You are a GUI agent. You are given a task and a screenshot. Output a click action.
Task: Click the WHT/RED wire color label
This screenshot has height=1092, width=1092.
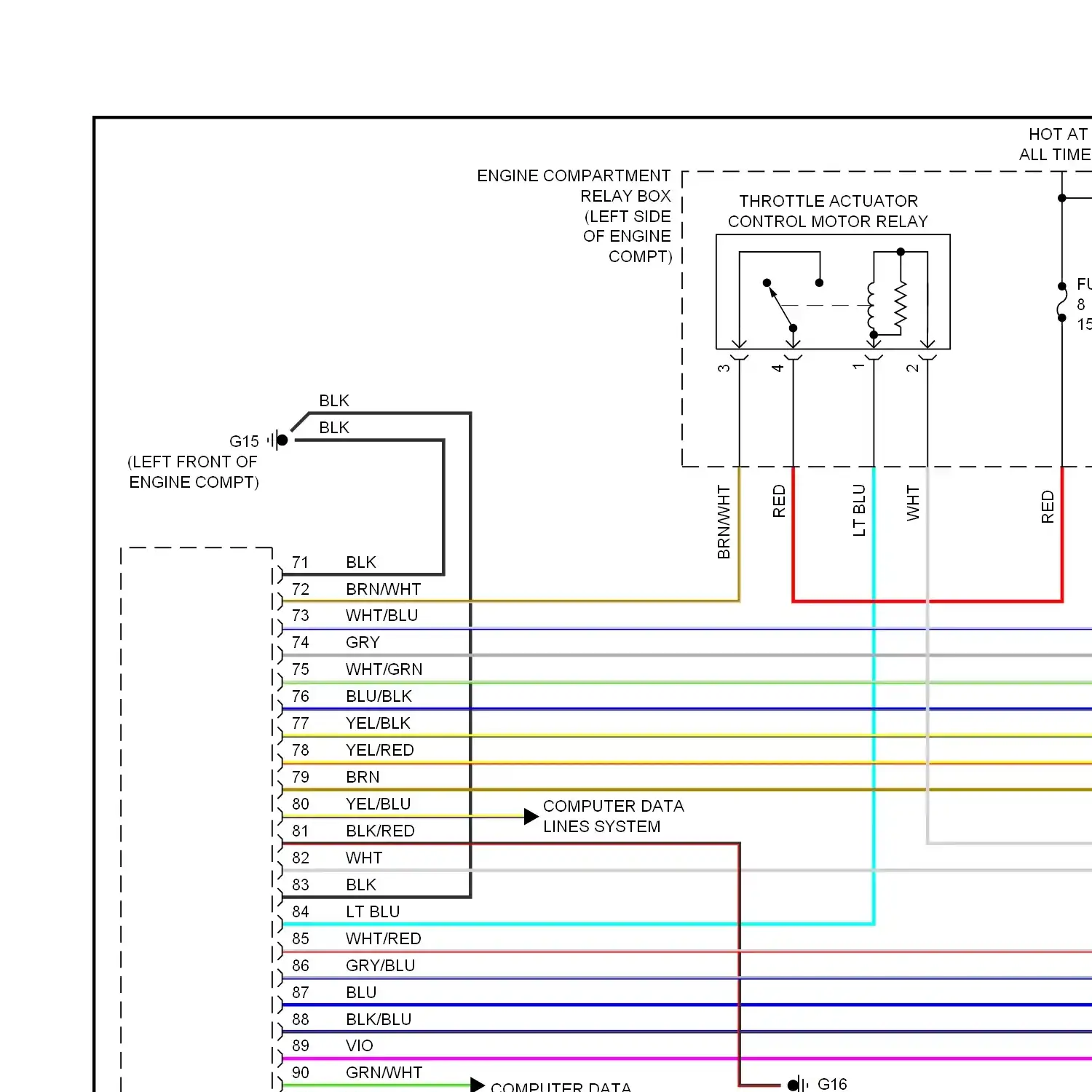[384, 938]
